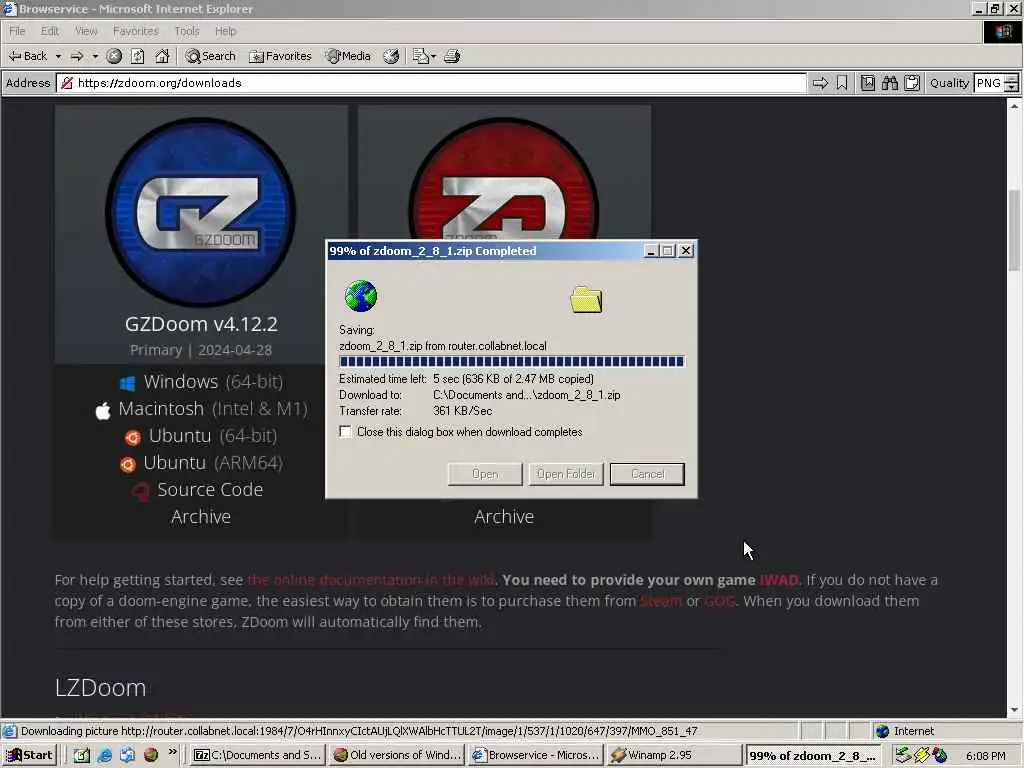Open the Help menu

225,31
